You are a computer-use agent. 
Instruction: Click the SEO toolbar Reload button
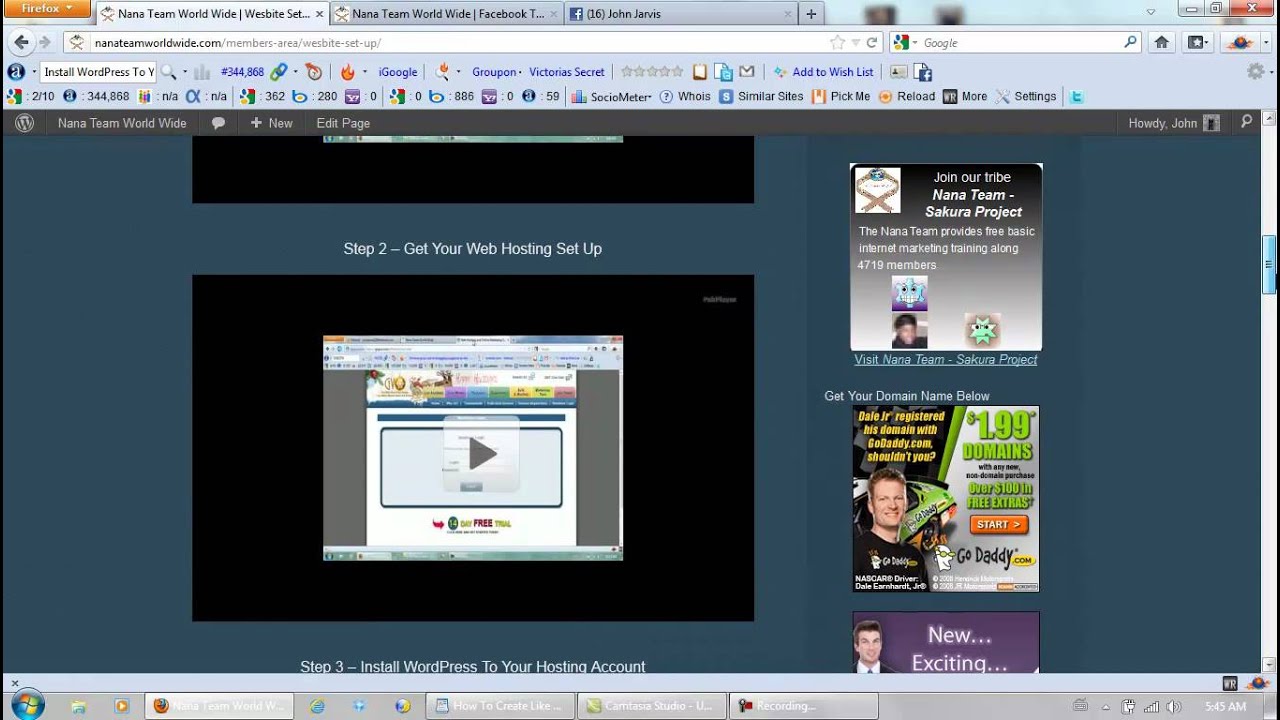[x=907, y=97]
